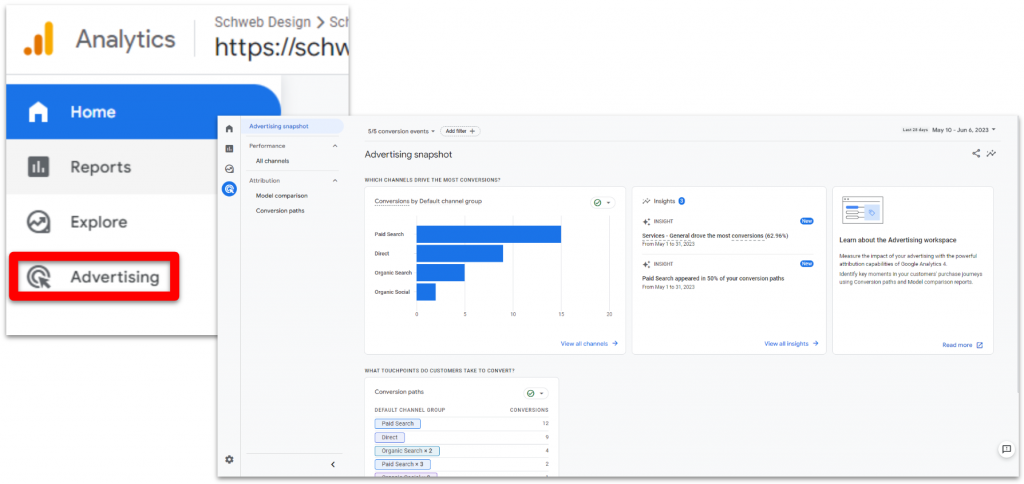Collapse the Attribution section
Image resolution: width=1024 pixels, height=484 pixels.
335,181
